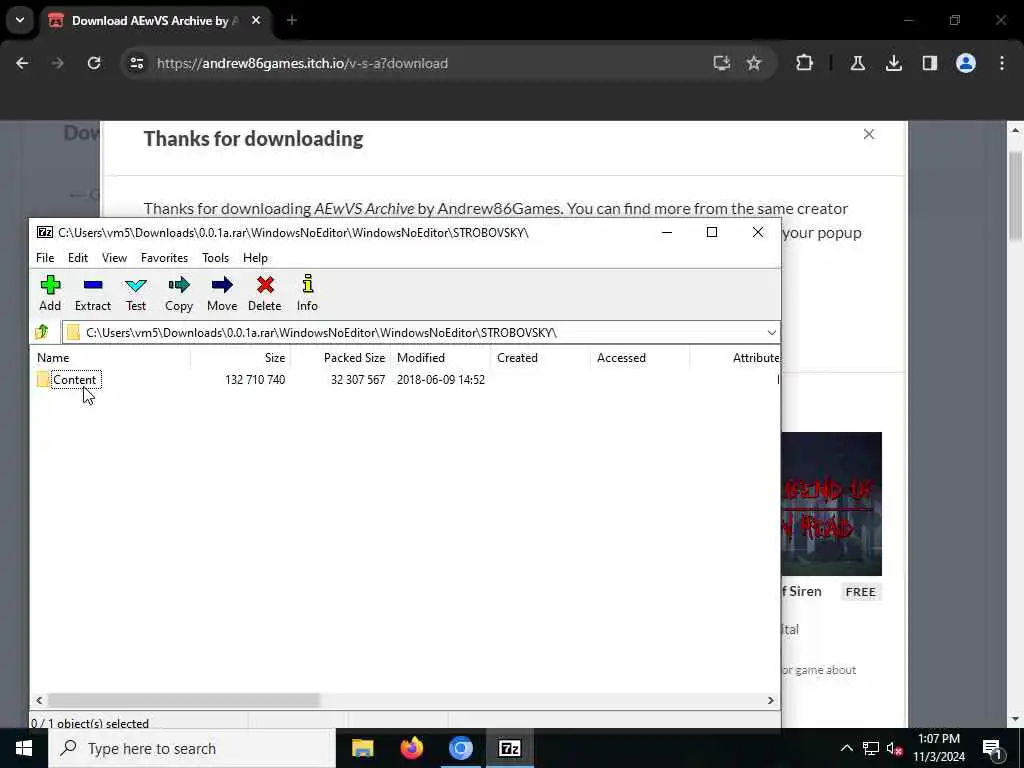Open the notifications center icon
The width and height of the screenshot is (1024, 768).
click(993, 749)
